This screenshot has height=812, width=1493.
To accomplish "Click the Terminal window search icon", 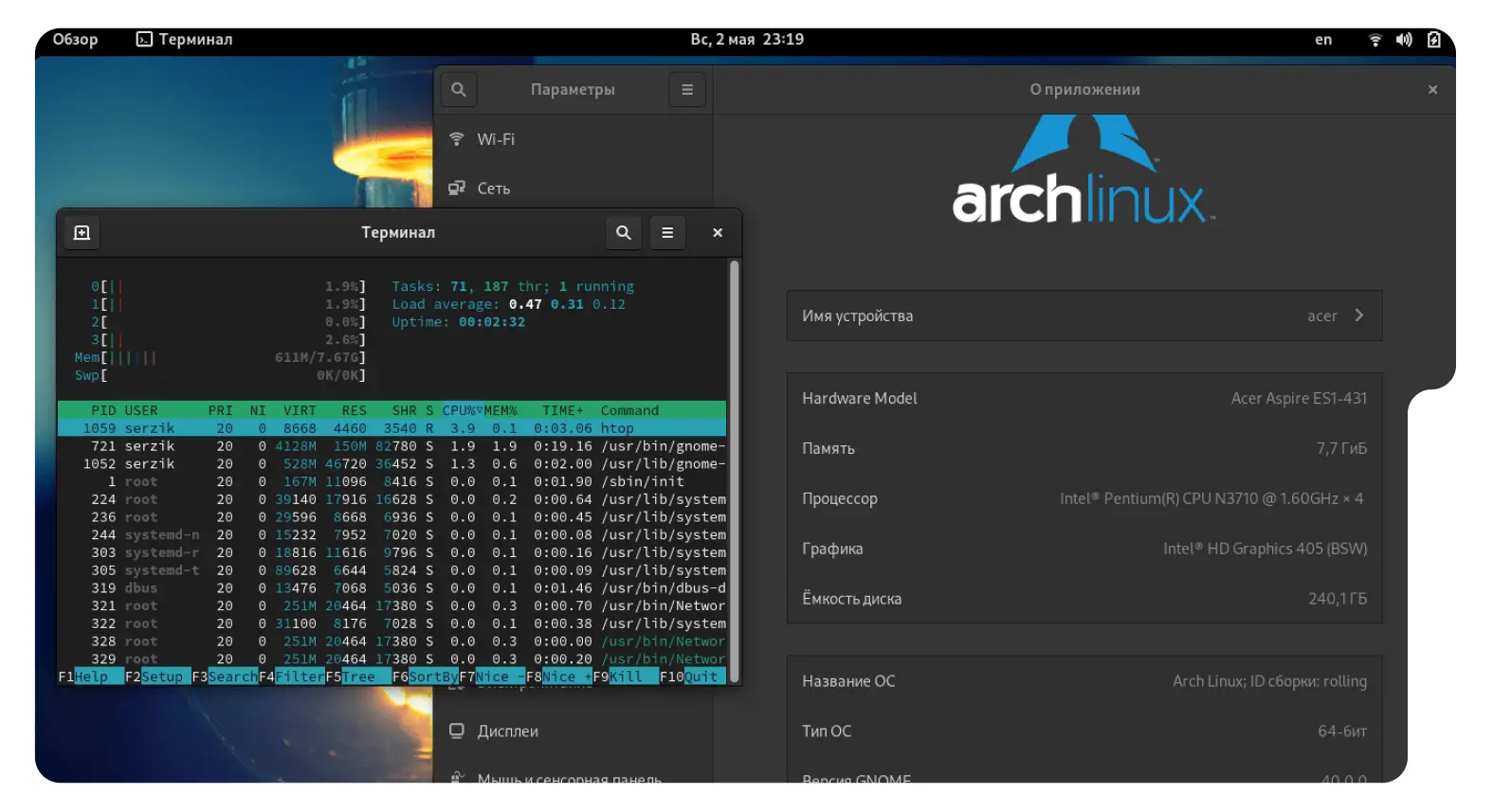I will (623, 232).
